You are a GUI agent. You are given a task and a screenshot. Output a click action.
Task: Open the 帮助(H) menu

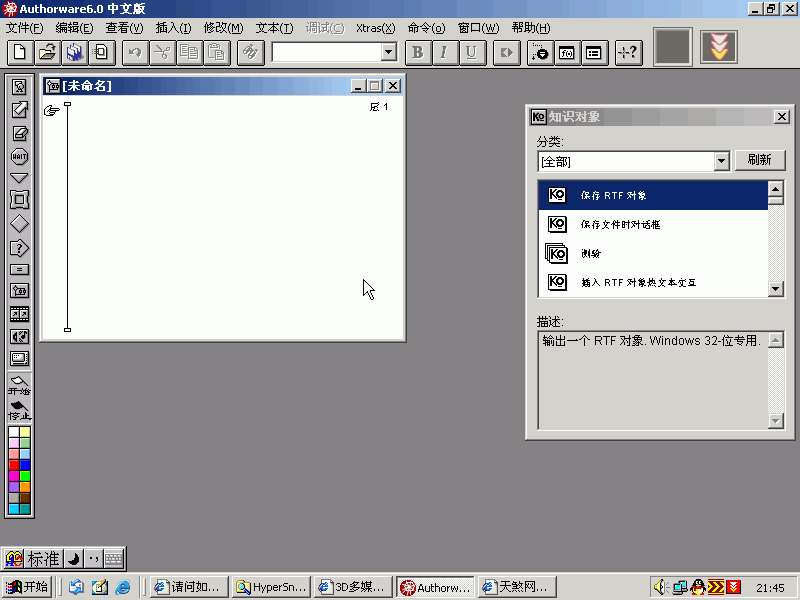pyautogui.click(x=531, y=28)
